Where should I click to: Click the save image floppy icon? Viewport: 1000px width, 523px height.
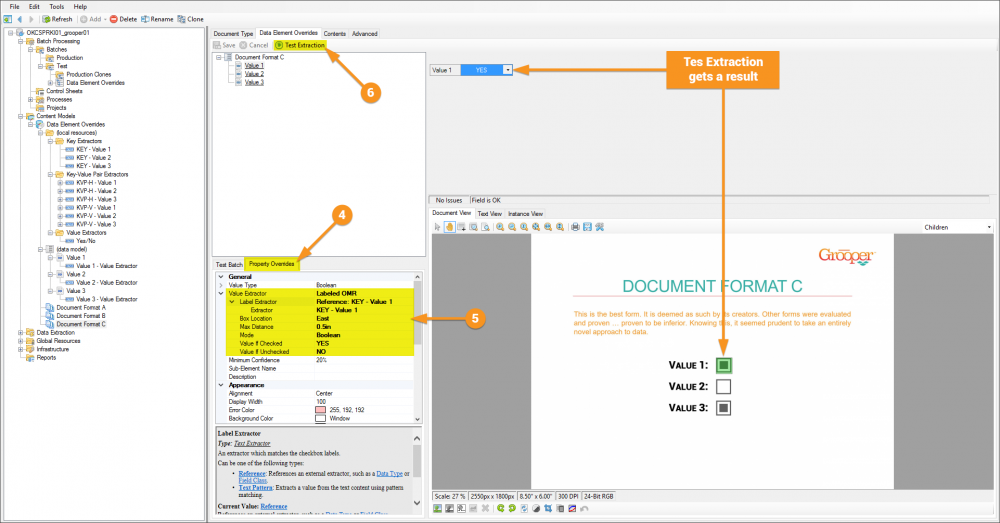point(587,227)
